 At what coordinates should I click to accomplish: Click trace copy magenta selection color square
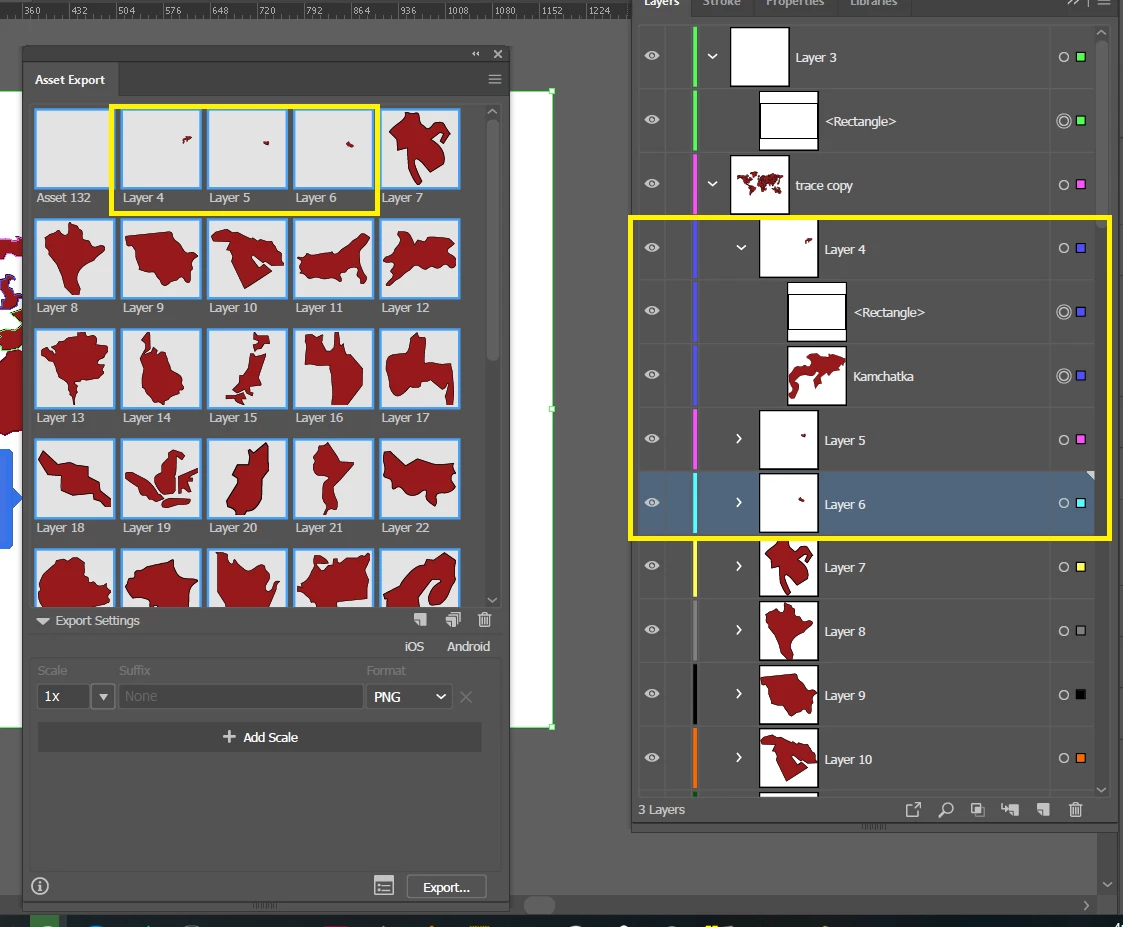coord(1081,185)
